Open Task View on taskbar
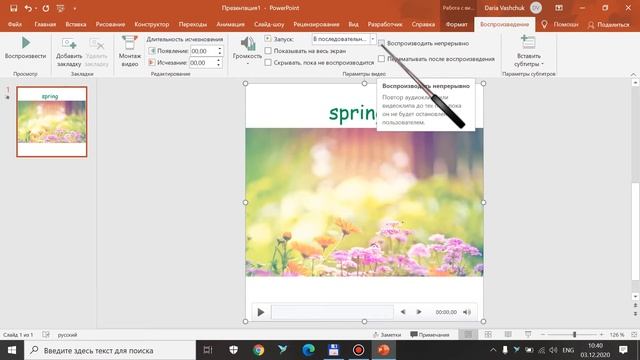This screenshot has height=360, width=640. 208,350
